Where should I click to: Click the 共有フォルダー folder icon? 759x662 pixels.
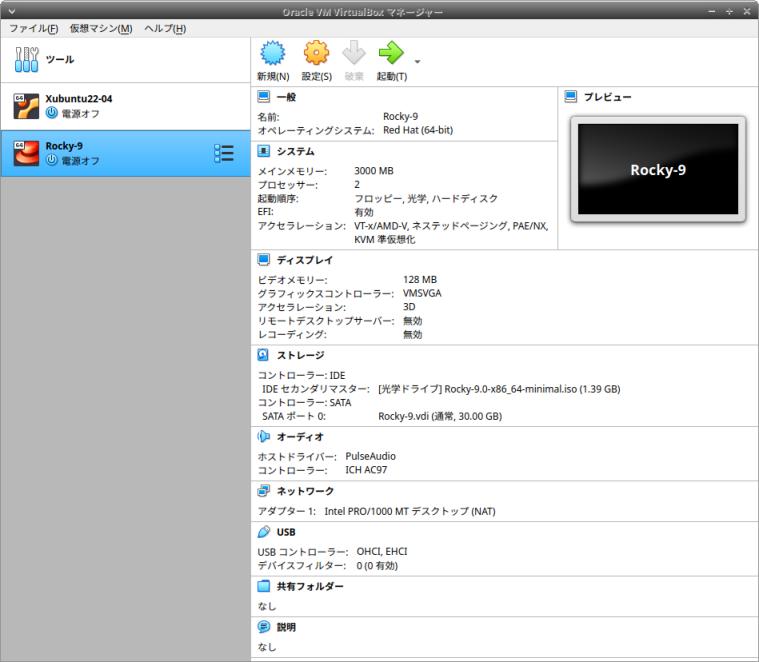[x=264, y=586]
